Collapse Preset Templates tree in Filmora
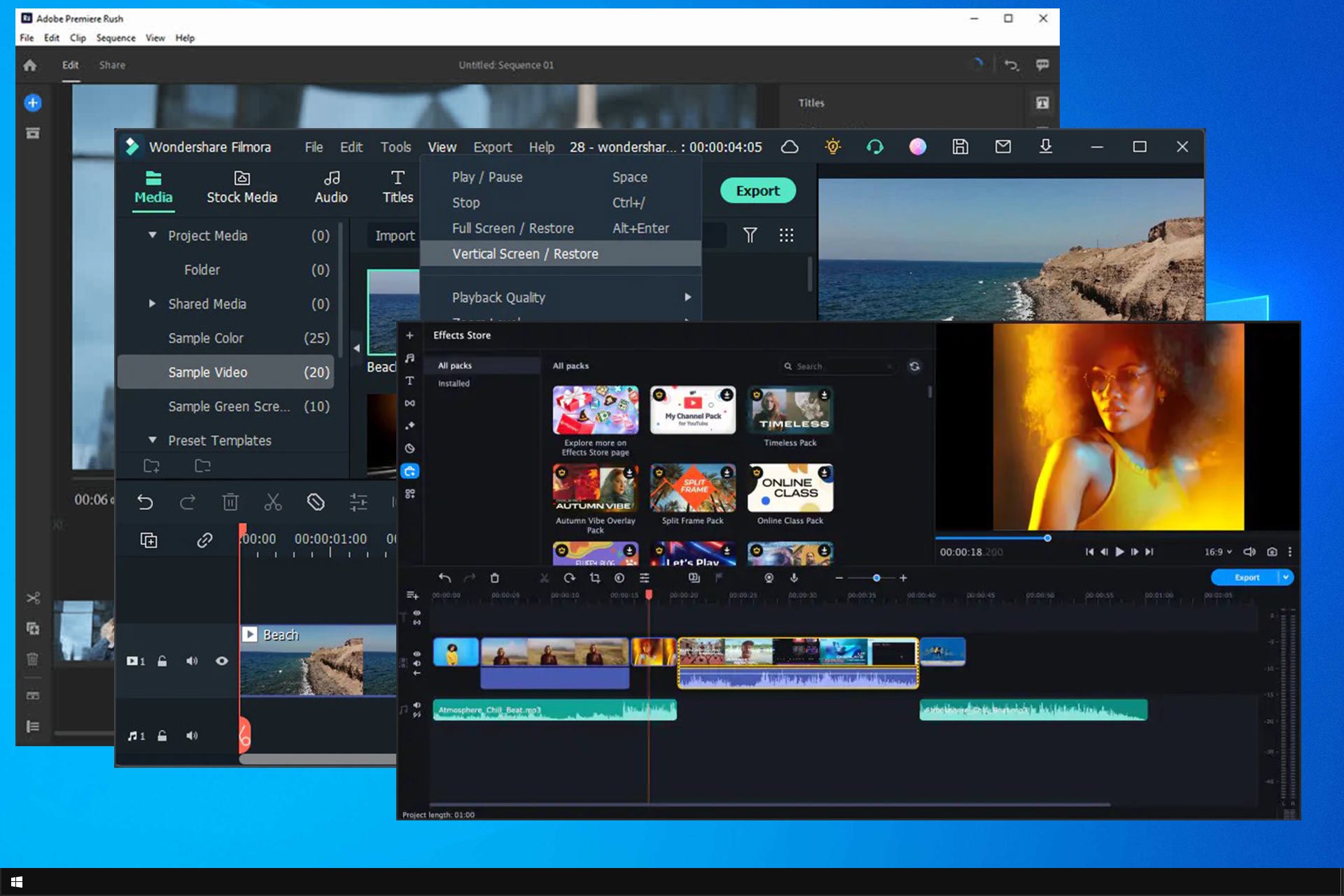The image size is (1344, 896). (152, 440)
